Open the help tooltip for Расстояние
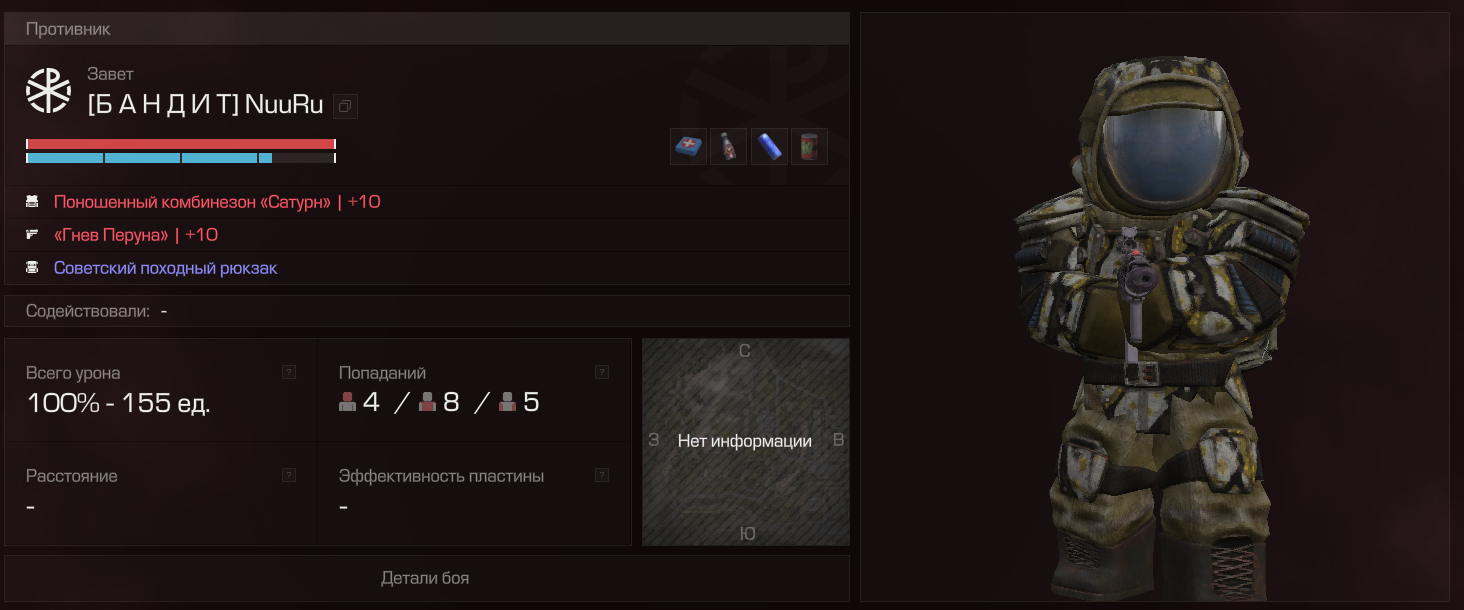 coord(289,475)
